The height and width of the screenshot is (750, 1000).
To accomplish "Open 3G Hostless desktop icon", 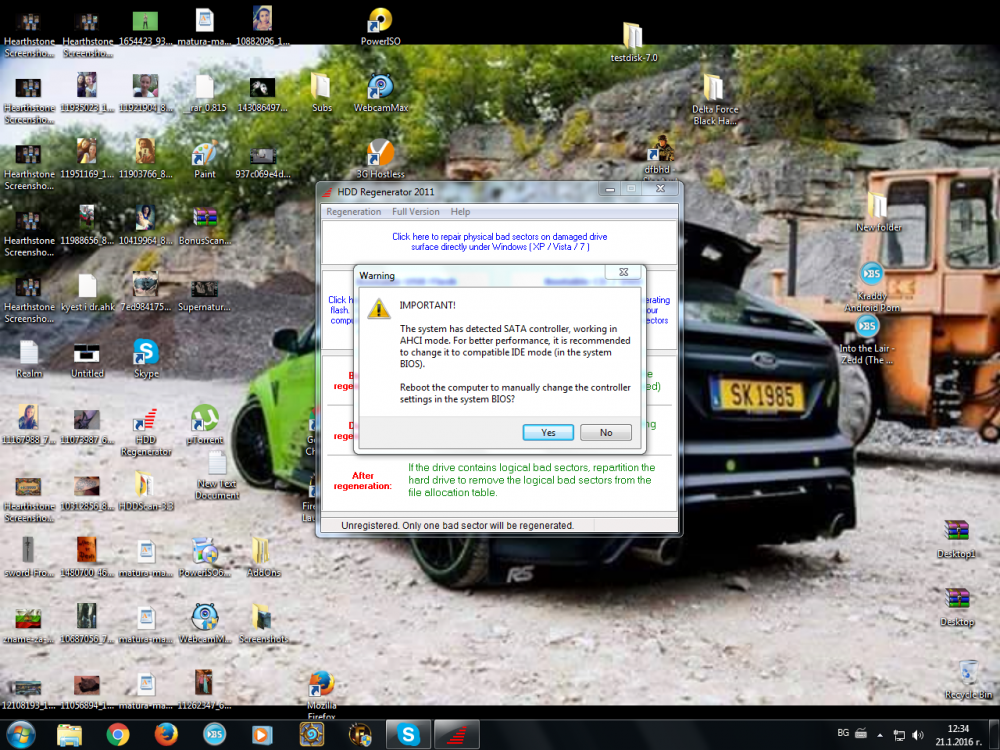I will tap(381, 159).
